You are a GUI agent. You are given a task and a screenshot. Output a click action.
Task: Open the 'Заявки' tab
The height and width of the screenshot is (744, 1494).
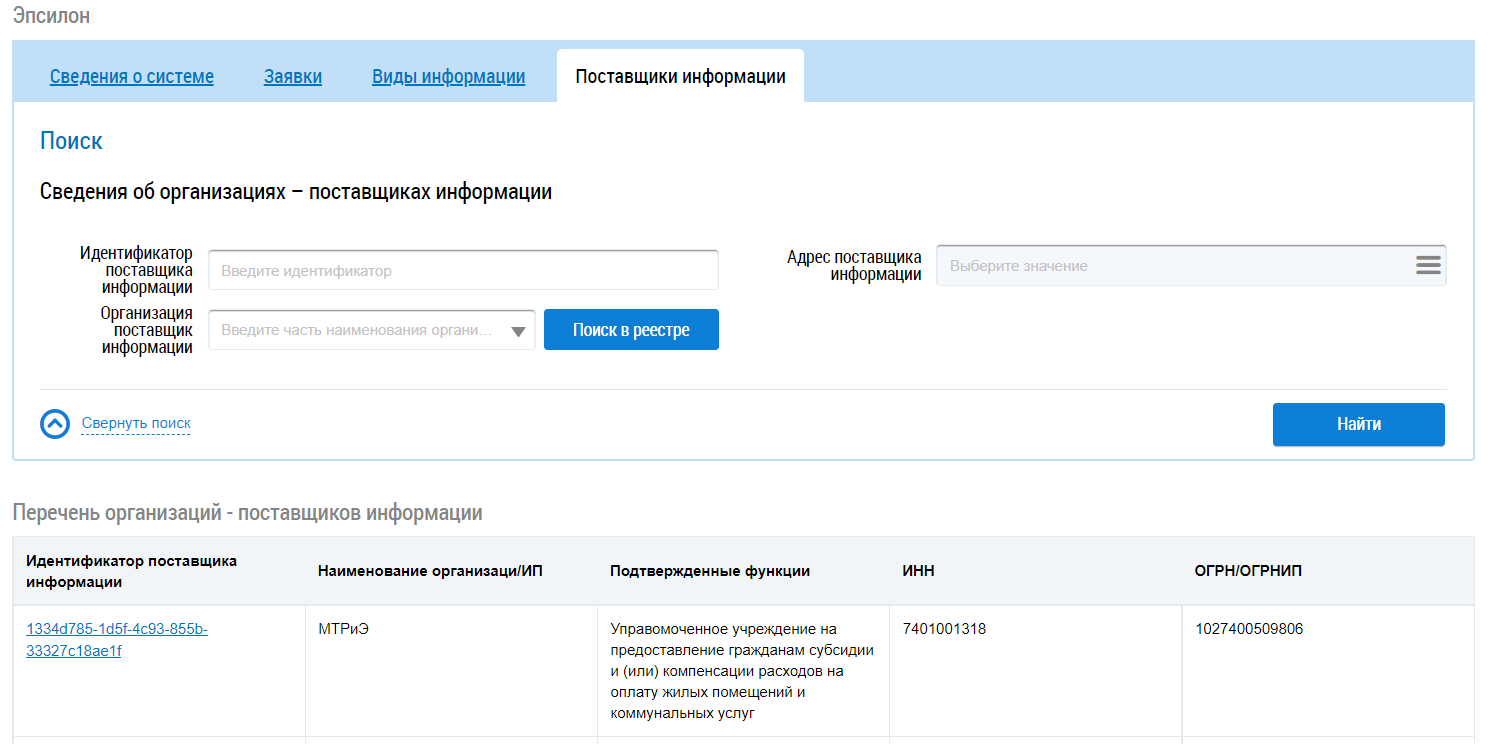(x=293, y=77)
